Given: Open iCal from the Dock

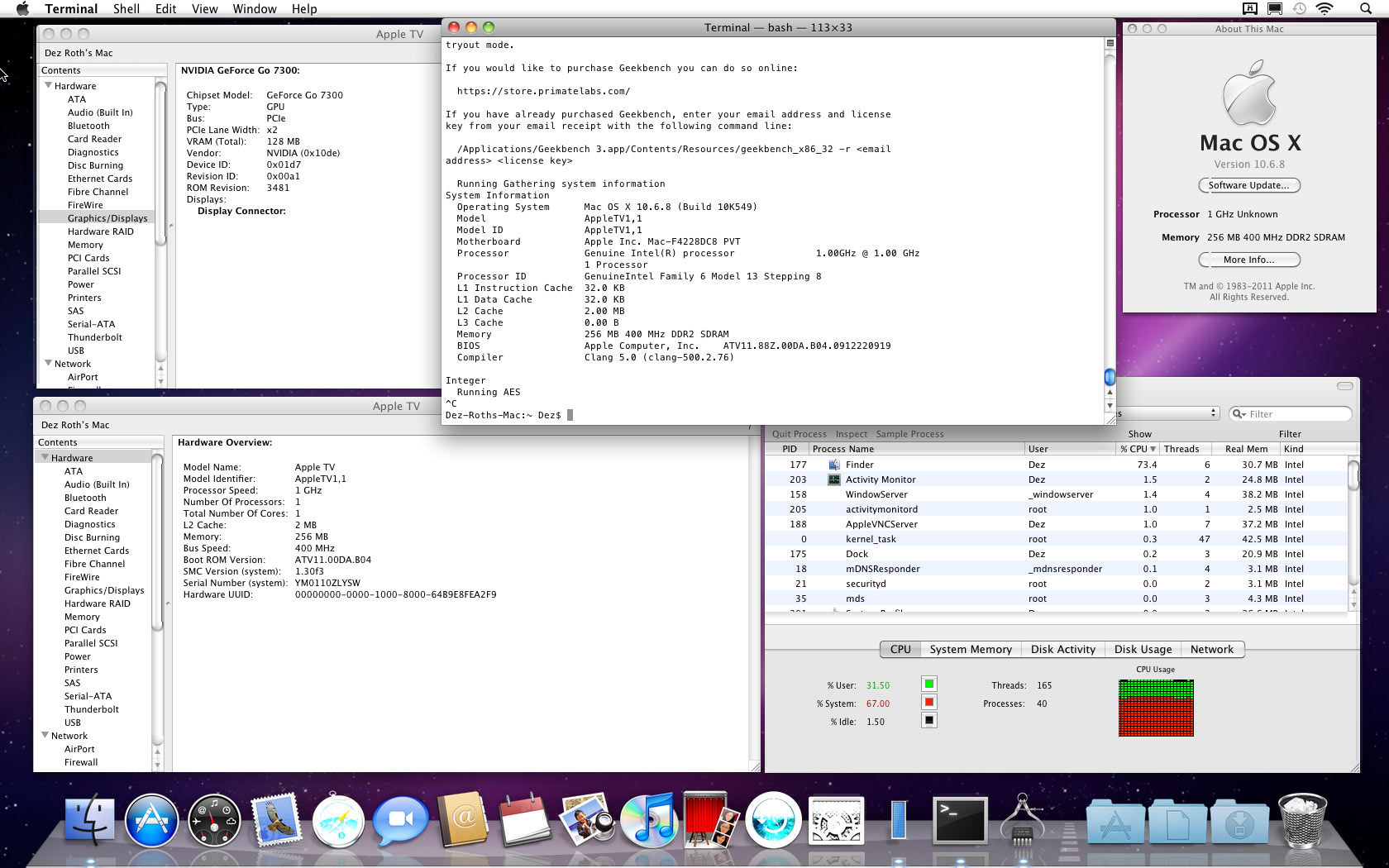Looking at the screenshot, I should pos(525,821).
